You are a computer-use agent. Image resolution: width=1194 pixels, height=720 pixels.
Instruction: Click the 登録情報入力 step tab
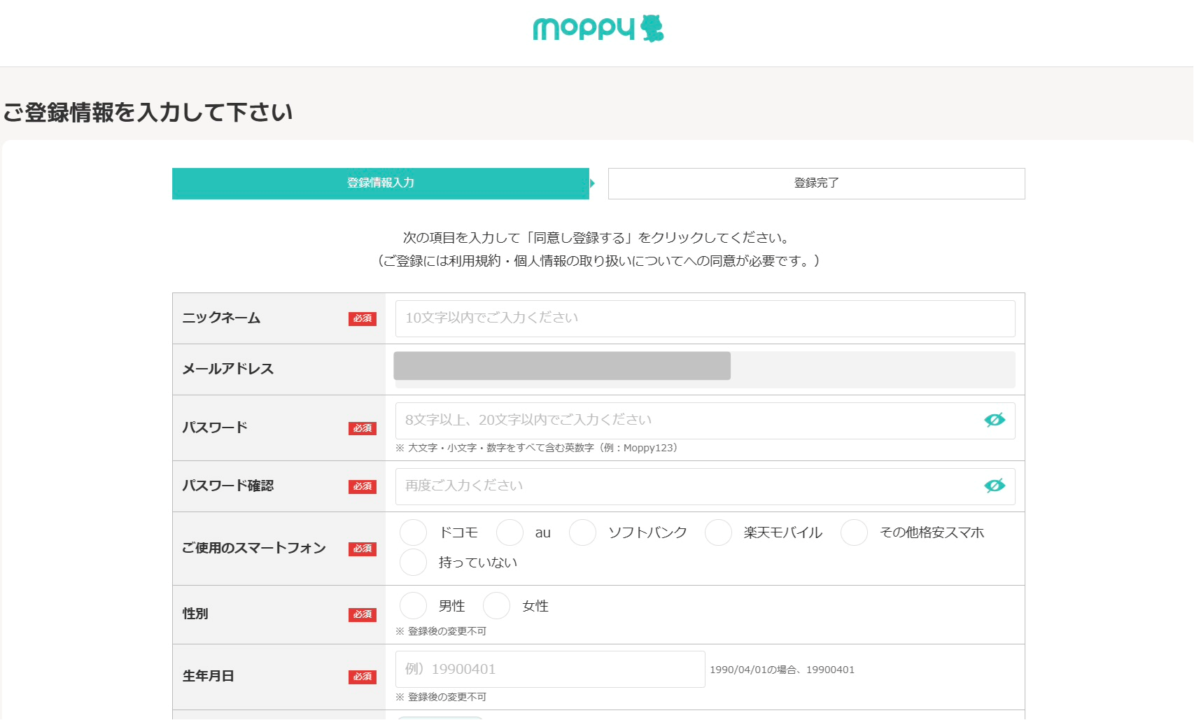(x=380, y=184)
